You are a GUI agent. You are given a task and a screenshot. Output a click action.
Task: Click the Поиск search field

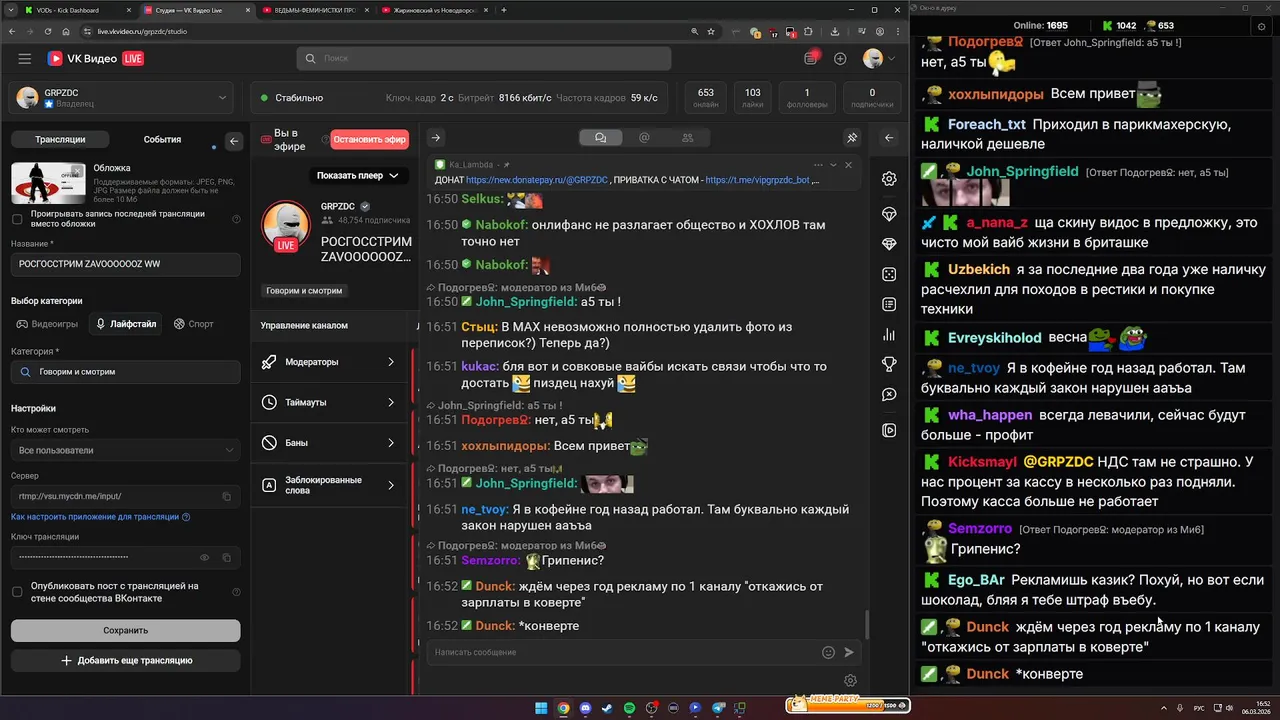pos(483,59)
